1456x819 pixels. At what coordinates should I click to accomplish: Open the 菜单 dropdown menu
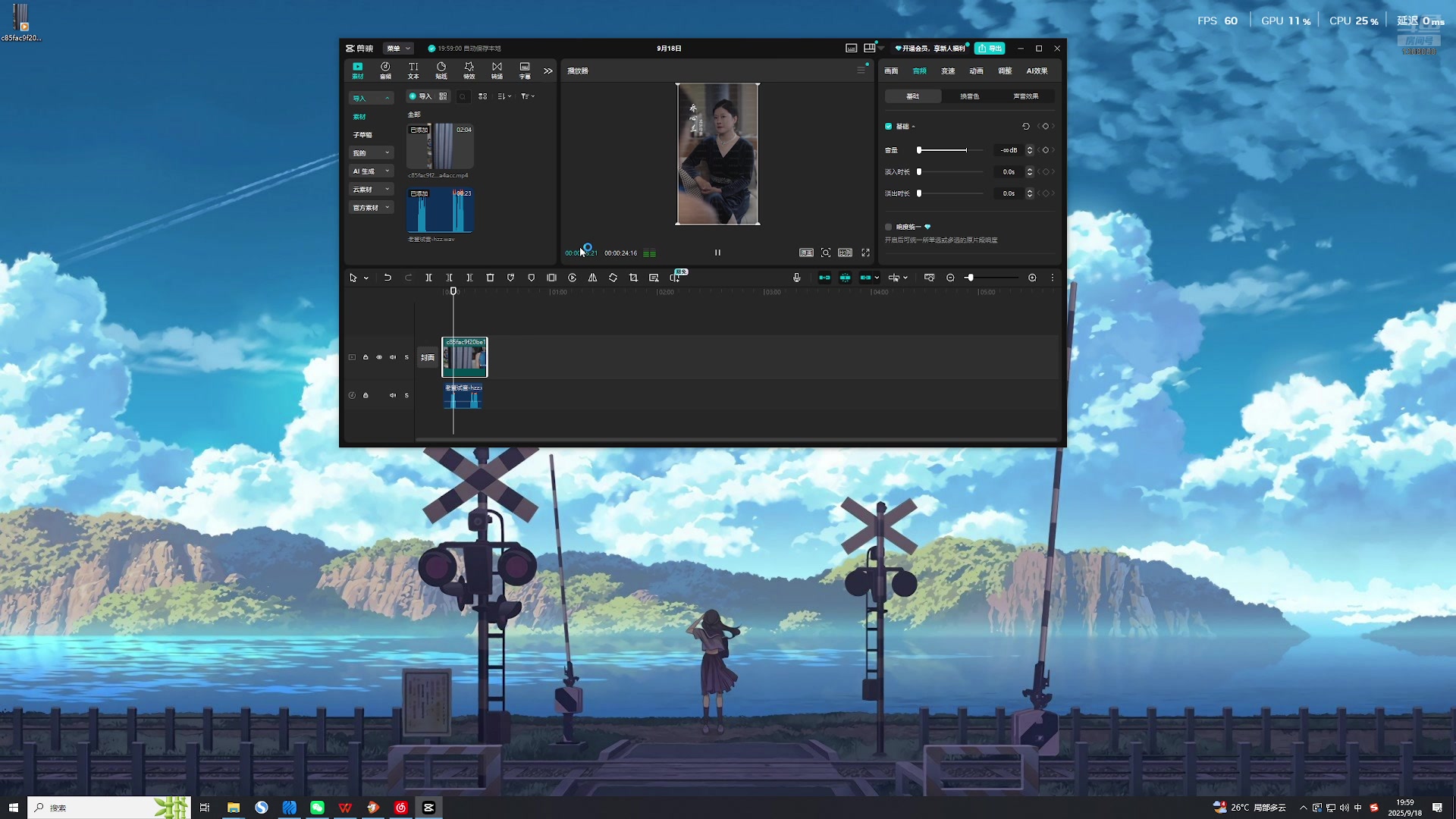[398, 48]
